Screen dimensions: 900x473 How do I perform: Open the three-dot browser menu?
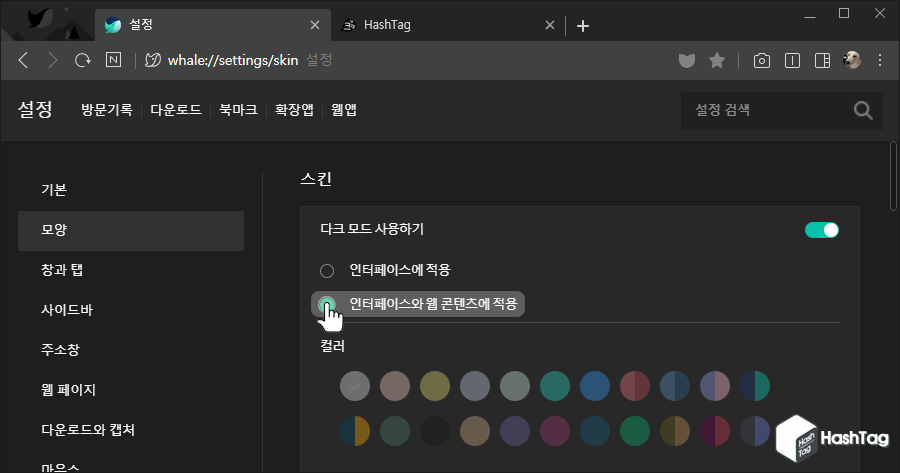tap(880, 60)
